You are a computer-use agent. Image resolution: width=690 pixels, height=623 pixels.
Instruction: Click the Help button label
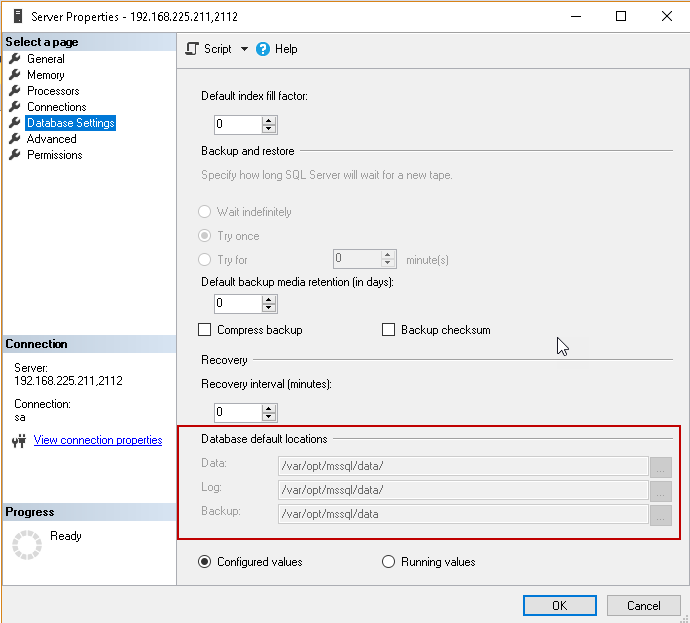click(x=286, y=49)
